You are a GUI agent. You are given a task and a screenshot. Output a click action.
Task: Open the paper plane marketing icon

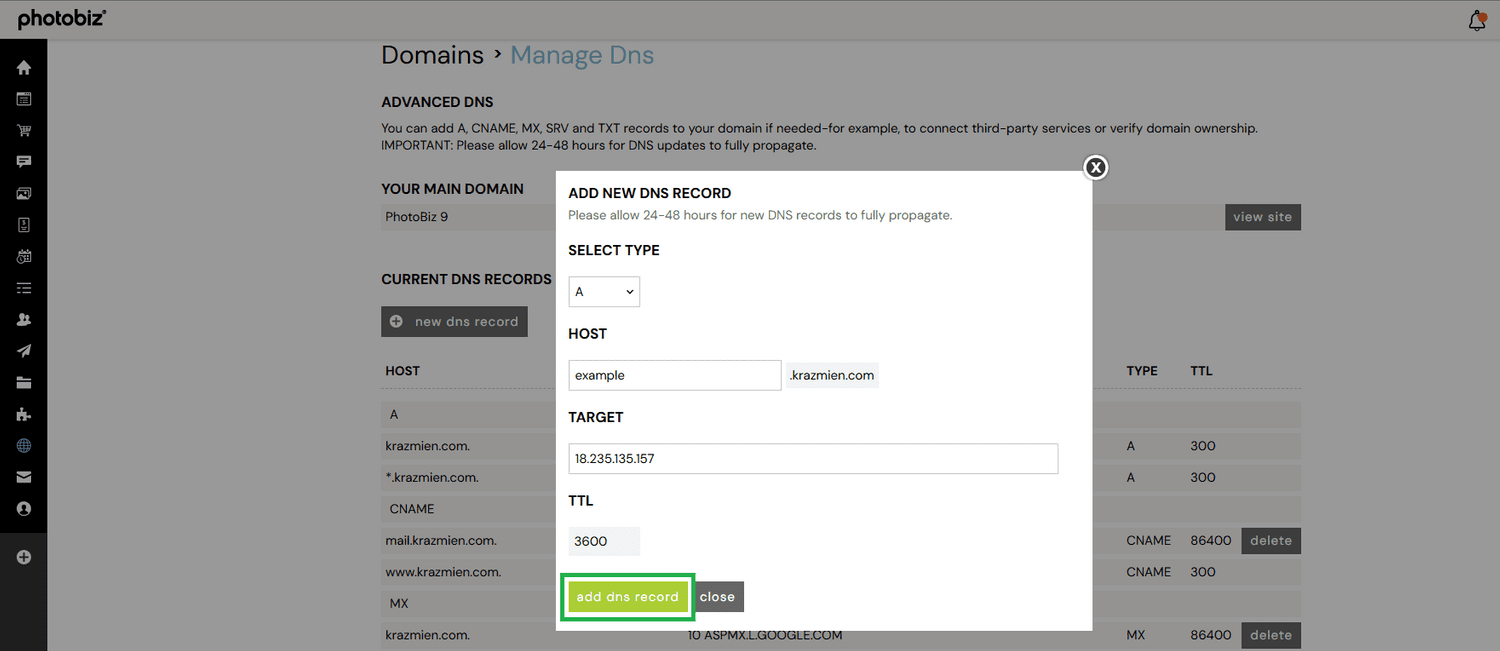[x=24, y=351]
